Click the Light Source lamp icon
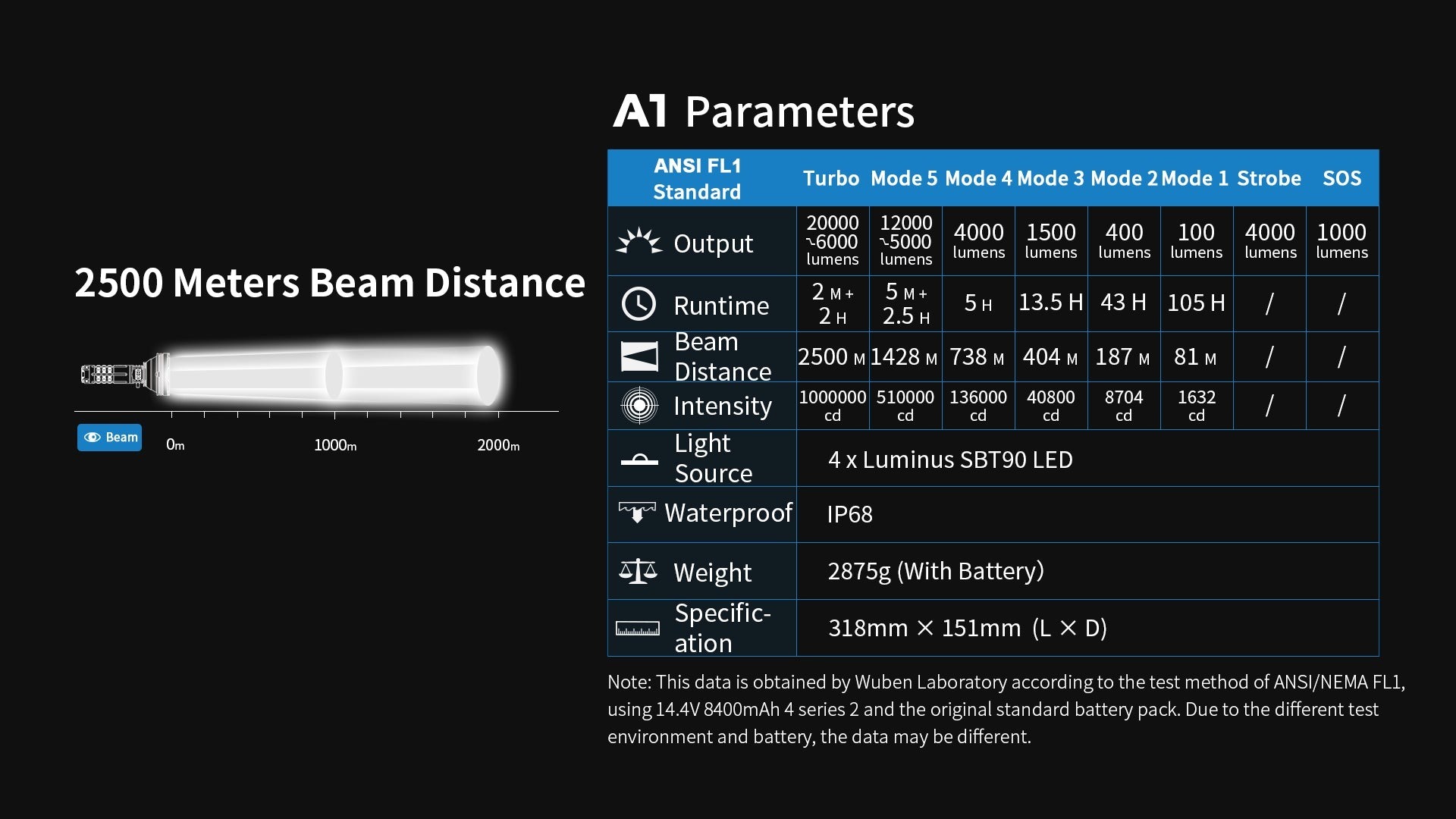The width and height of the screenshot is (1456, 819). point(639,460)
